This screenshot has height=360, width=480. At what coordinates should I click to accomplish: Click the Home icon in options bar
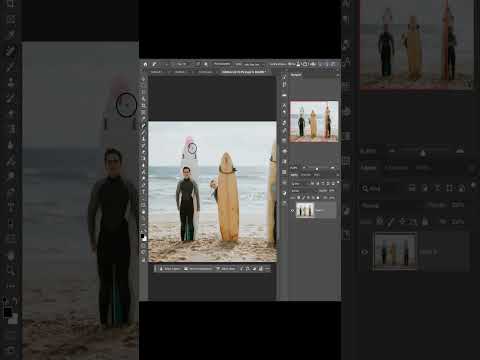[145, 64]
